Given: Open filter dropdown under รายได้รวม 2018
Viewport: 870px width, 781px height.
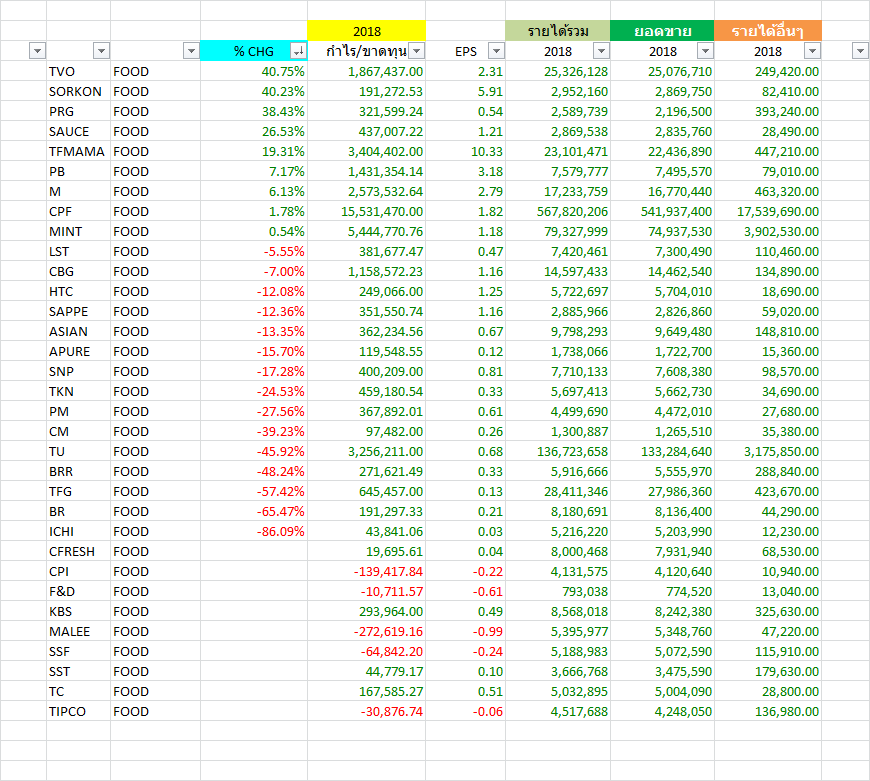Looking at the screenshot, I should (x=601, y=51).
